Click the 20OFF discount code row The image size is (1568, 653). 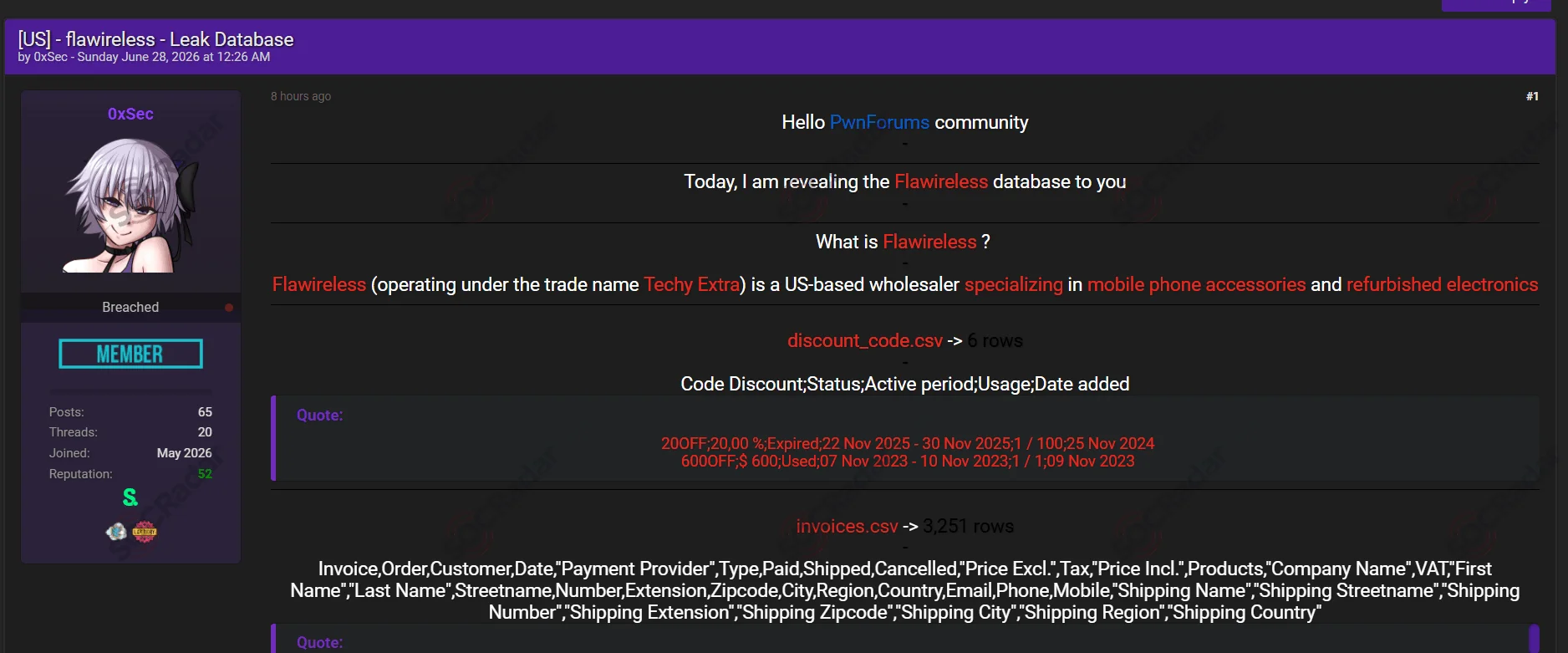908,443
